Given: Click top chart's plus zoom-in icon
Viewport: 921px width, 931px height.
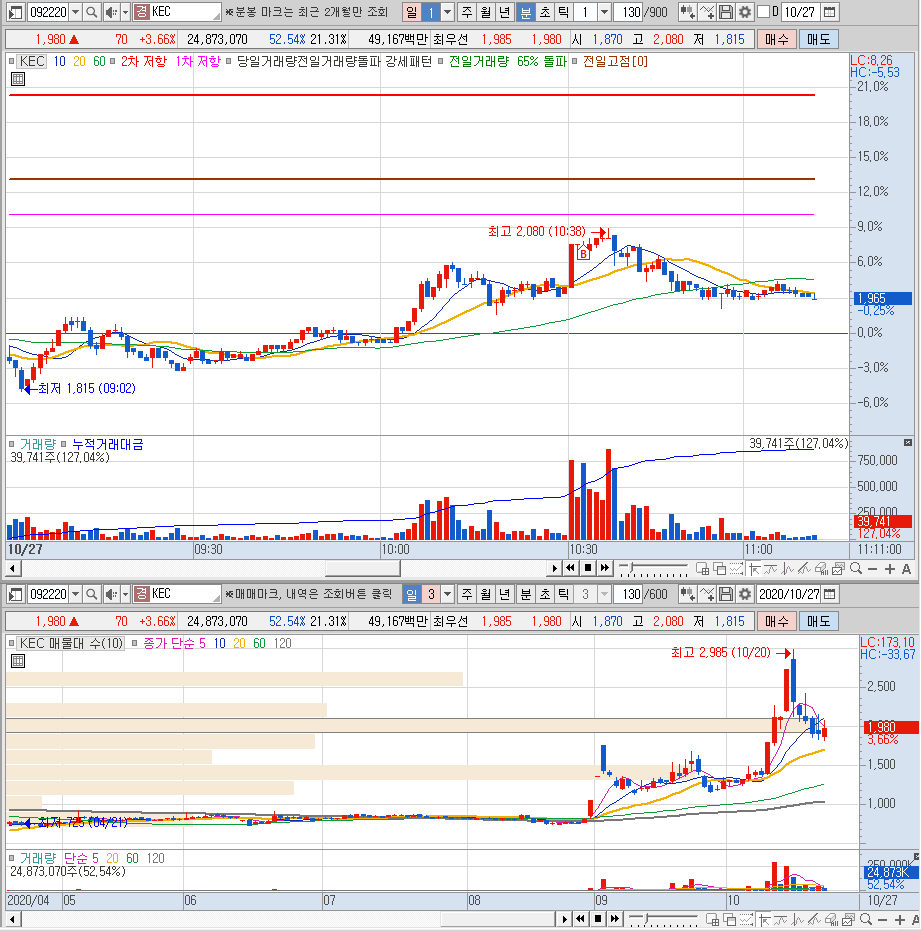Looking at the screenshot, I should (890, 569).
